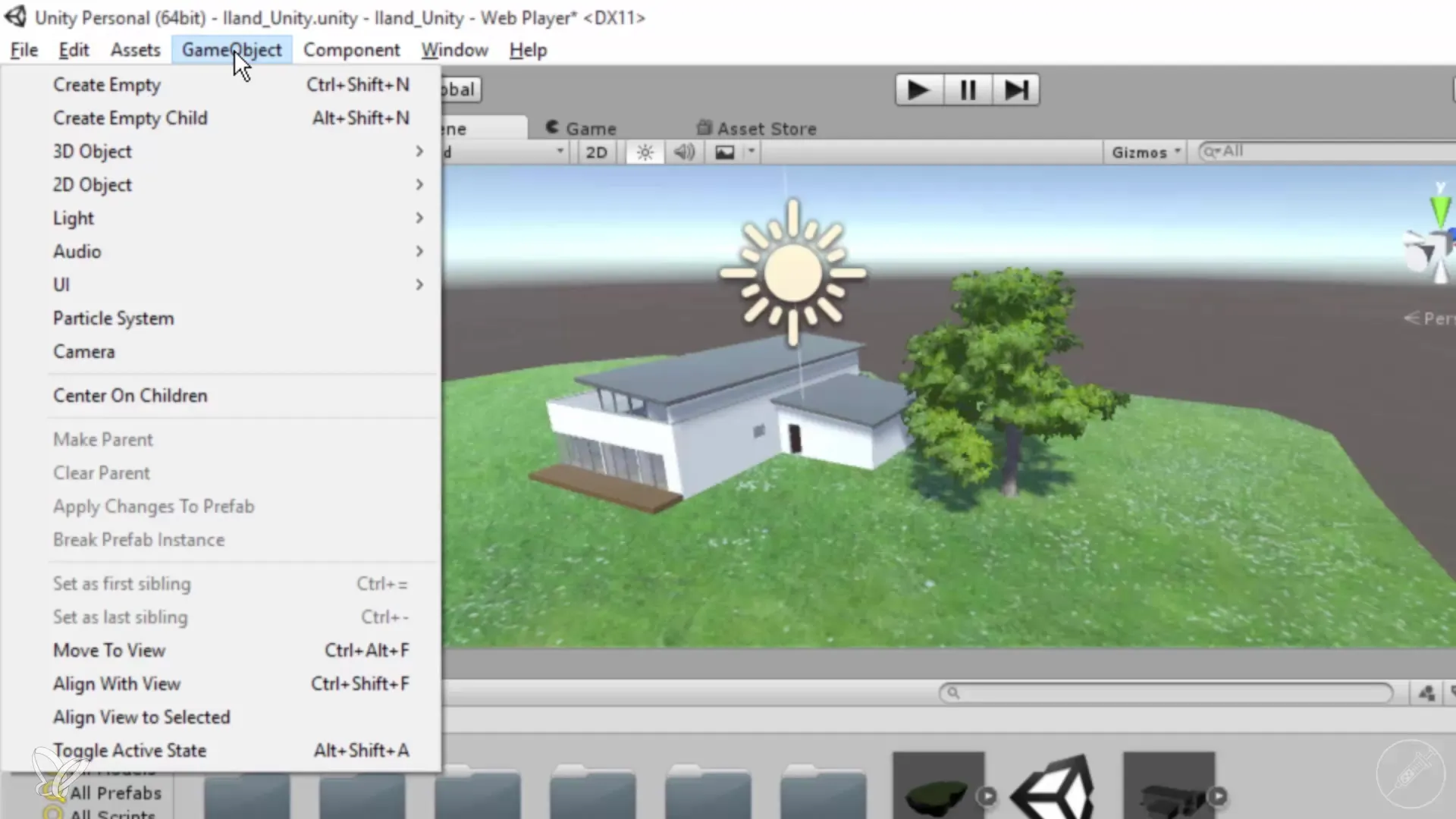Open the File menu
The width and height of the screenshot is (1456, 819).
click(24, 50)
